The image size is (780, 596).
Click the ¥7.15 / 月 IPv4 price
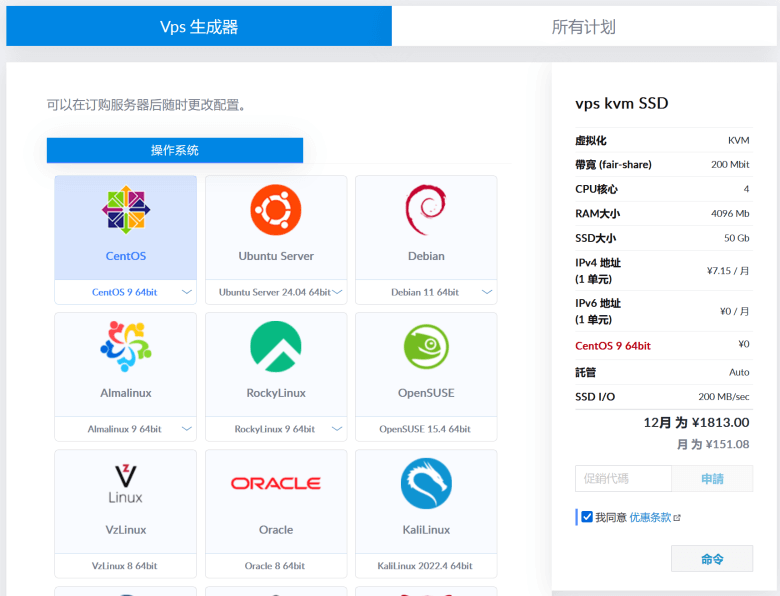click(x=728, y=271)
